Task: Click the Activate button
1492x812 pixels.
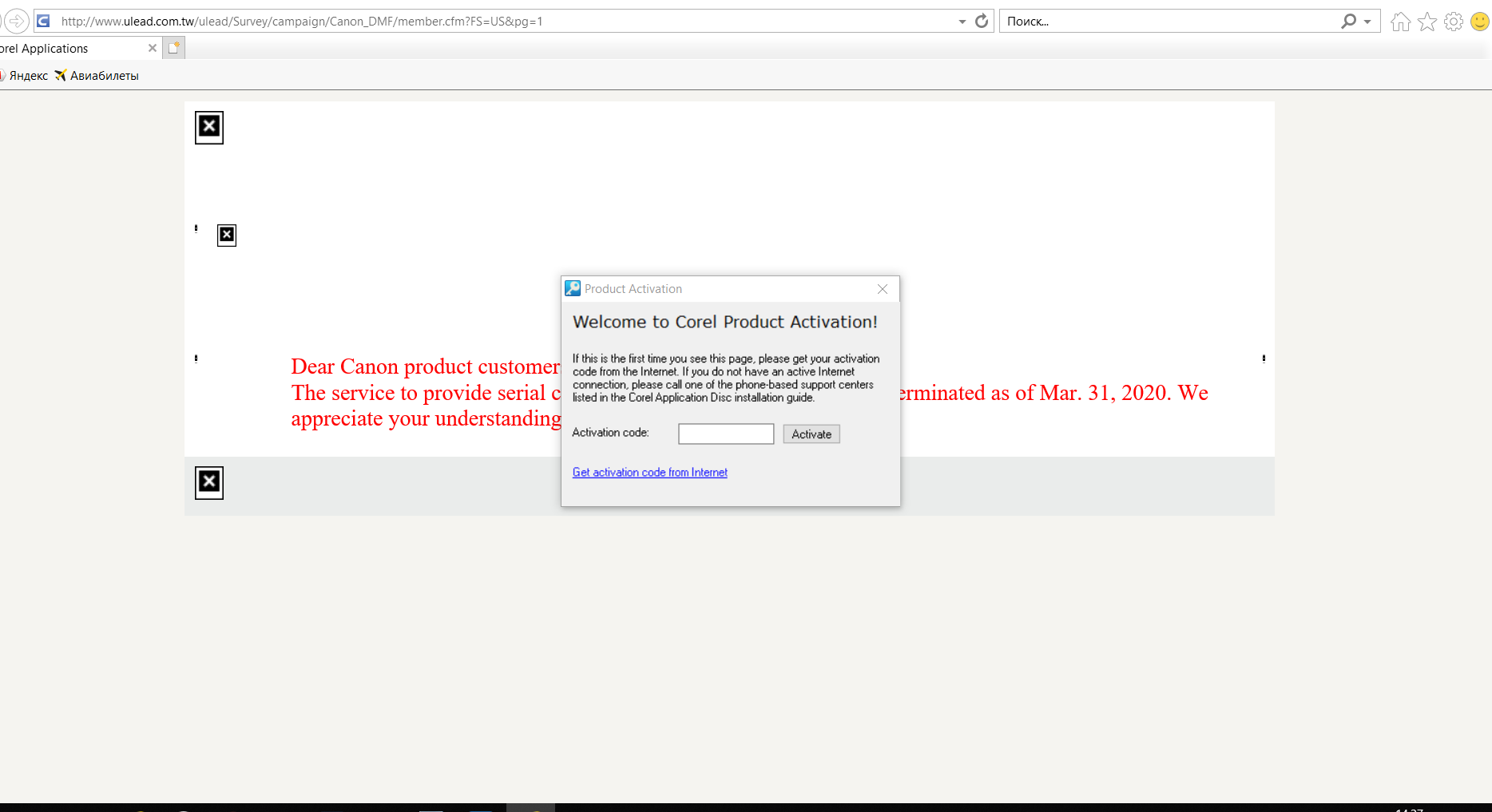Action: tap(811, 434)
